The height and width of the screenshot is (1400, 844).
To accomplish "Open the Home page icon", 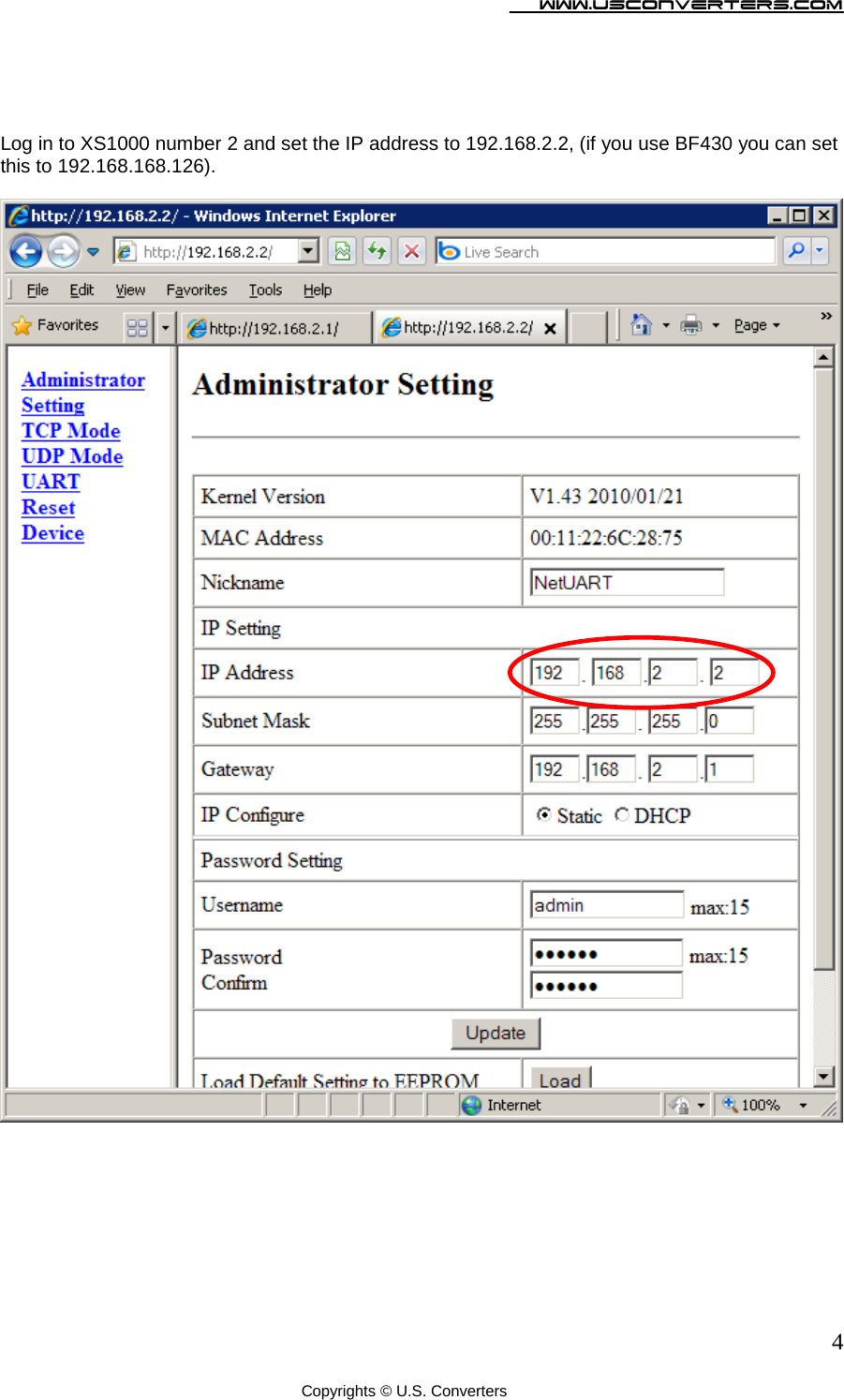I will tap(643, 325).
